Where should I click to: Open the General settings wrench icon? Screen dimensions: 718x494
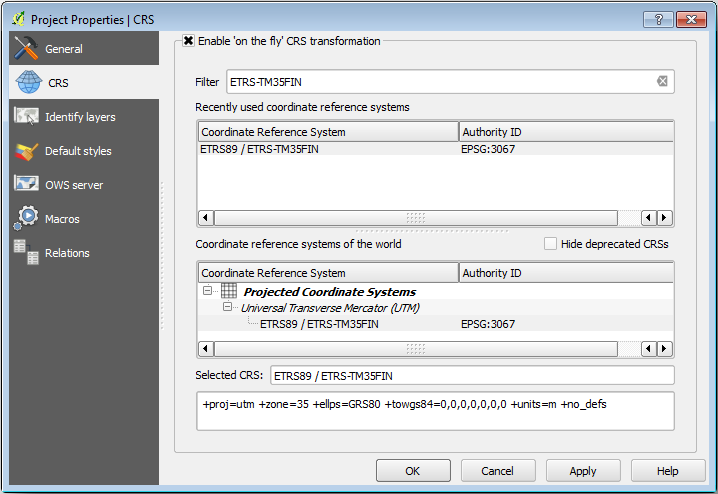27,49
